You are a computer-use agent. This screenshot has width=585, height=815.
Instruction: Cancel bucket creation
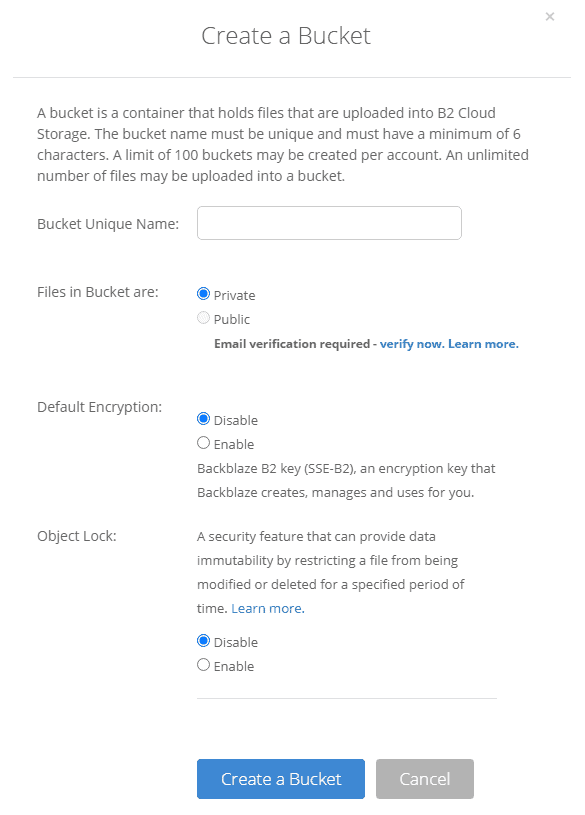pyautogui.click(x=424, y=778)
